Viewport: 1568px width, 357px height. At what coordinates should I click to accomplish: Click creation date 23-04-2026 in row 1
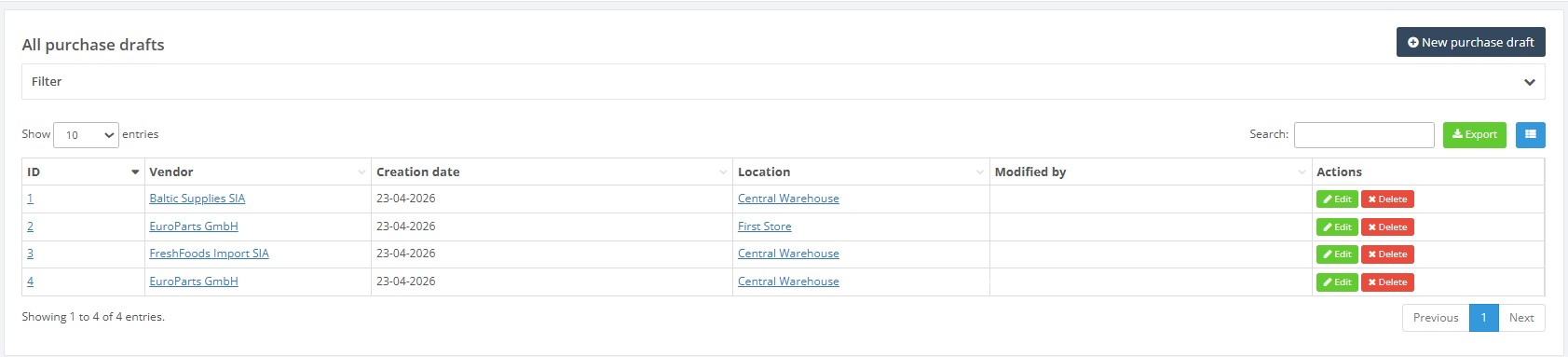point(405,199)
